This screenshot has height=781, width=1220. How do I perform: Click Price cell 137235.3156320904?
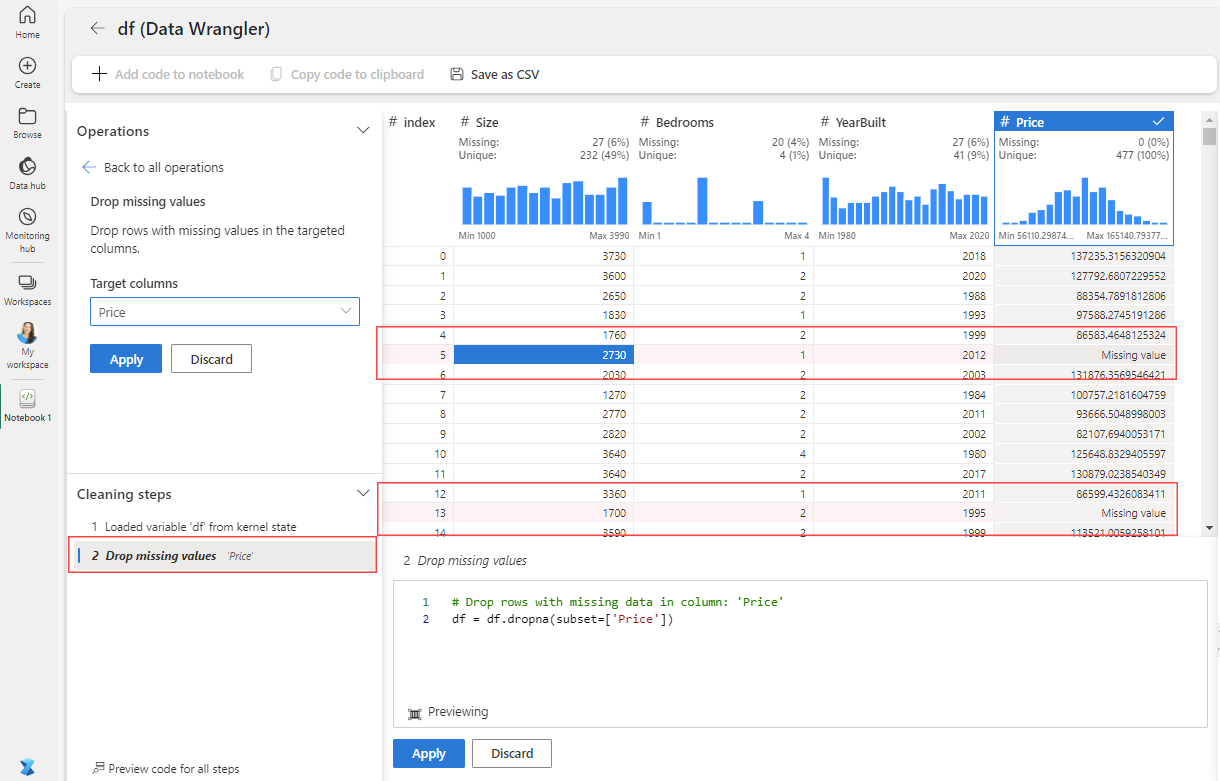coord(1083,256)
